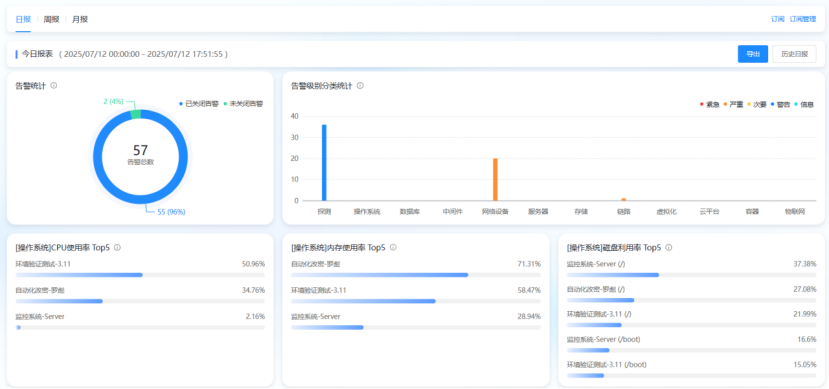Switch to the 月报 tab
Viewport: 829px width, 389px height.
tap(80, 20)
